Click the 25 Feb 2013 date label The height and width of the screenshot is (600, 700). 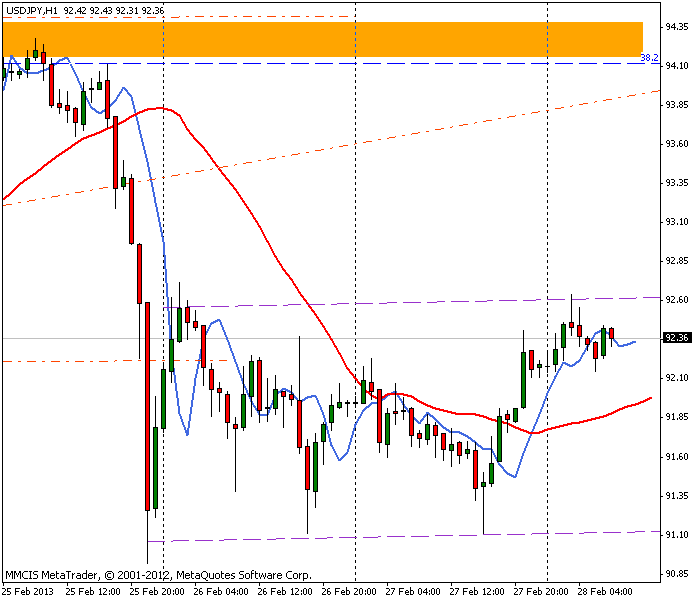(28, 592)
